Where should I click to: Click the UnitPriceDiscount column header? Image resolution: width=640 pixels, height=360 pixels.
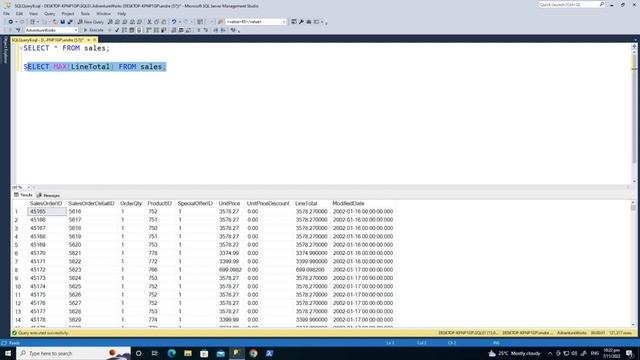tap(268, 203)
